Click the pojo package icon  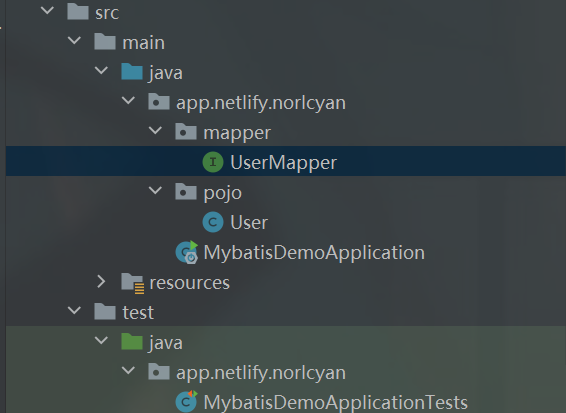pos(186,191)
